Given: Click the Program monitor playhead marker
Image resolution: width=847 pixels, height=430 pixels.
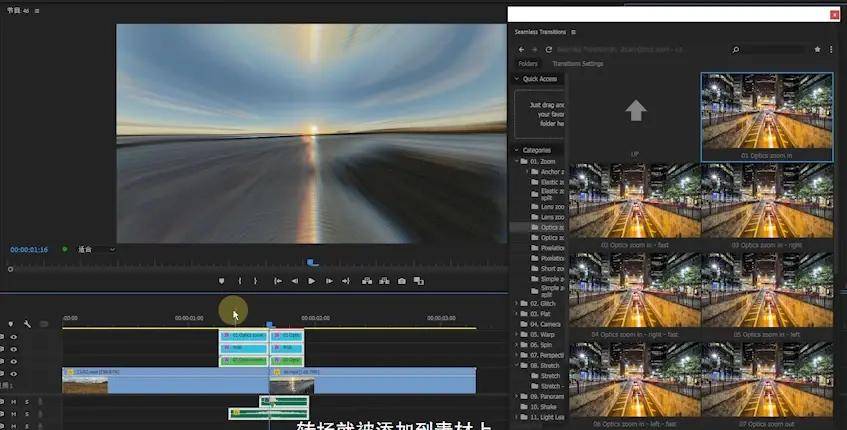Looking at the screenshot, I should coord(312,263).
